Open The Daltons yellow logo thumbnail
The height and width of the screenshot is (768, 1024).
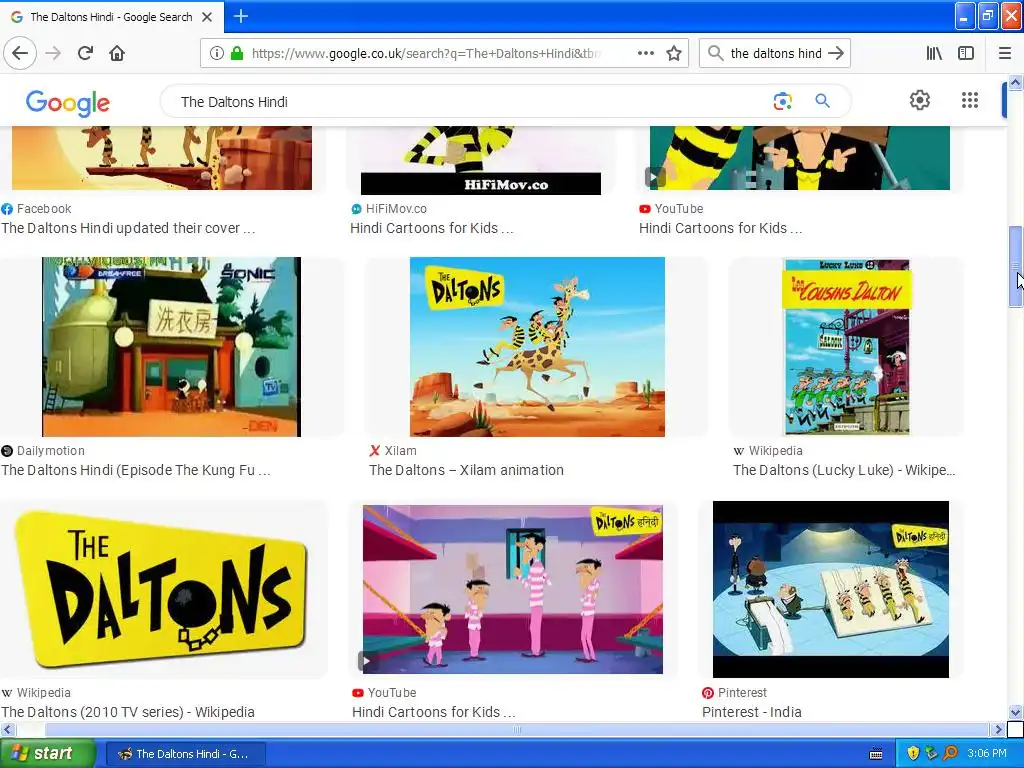pyautogui.click(x=161, y=589)
